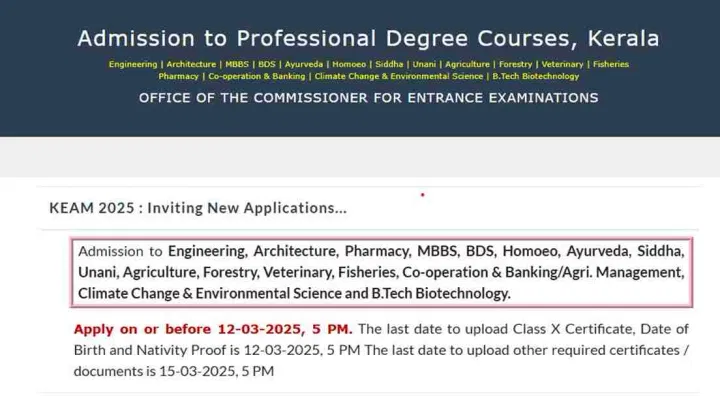
Task: Select Climate Change & Environmental Science header link
Action: 400,76
